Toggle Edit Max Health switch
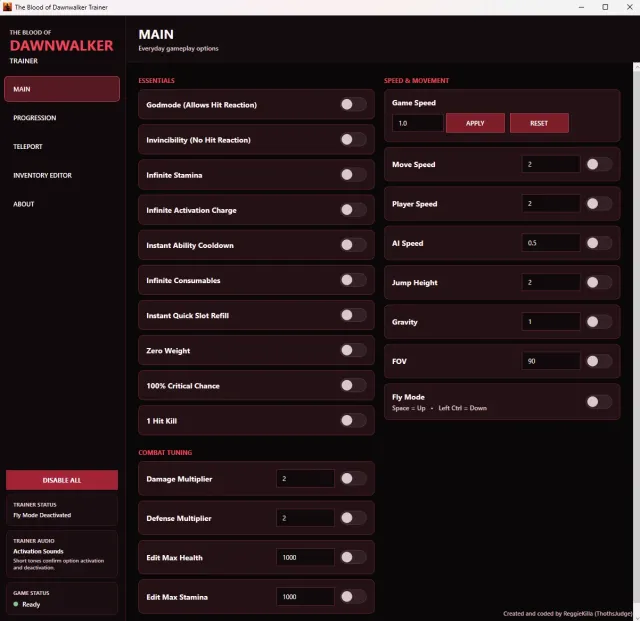Screen dimensions: 640x621 point(353,557)
